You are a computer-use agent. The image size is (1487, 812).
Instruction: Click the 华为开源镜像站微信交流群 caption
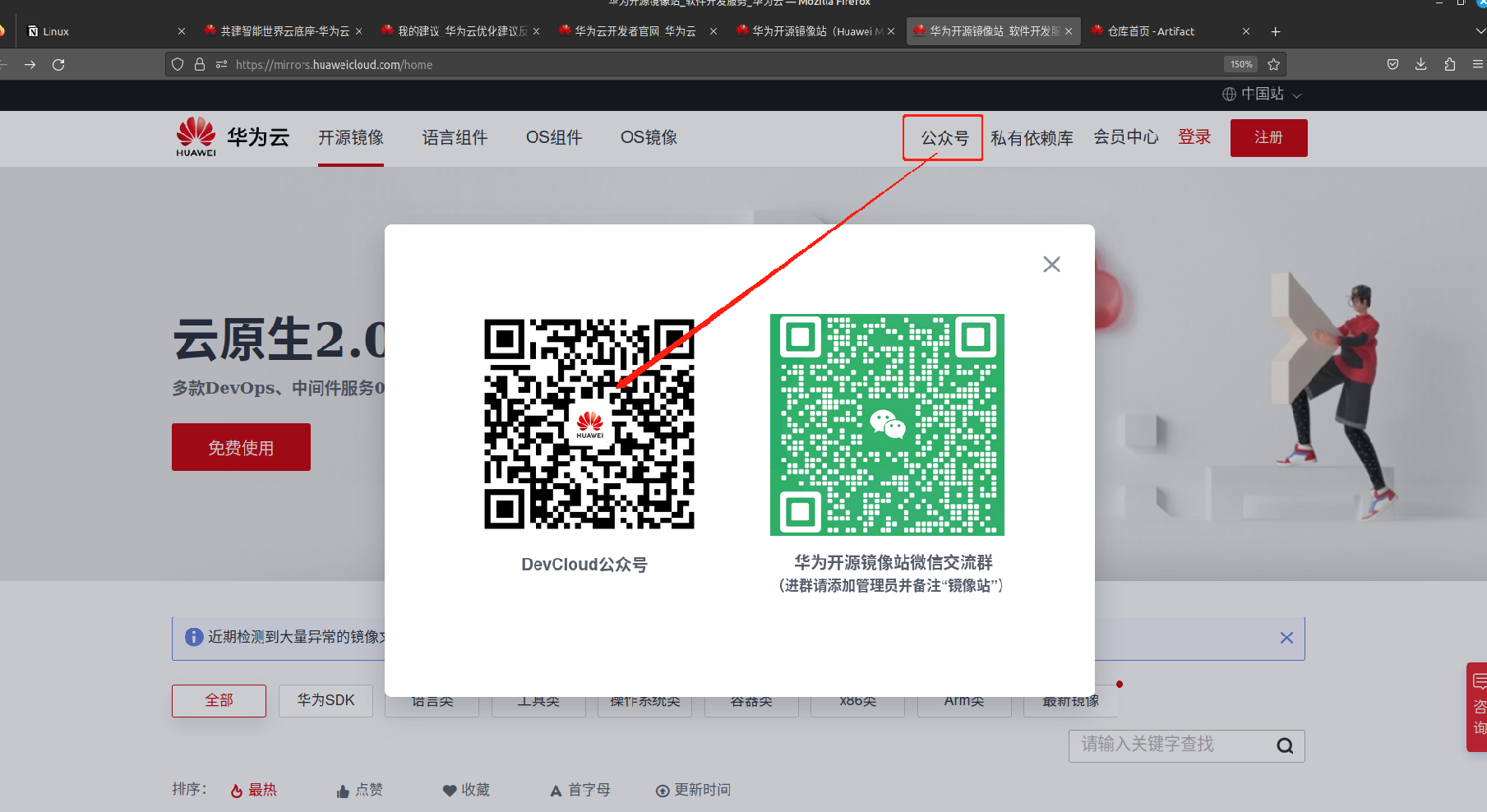(894, 562)
